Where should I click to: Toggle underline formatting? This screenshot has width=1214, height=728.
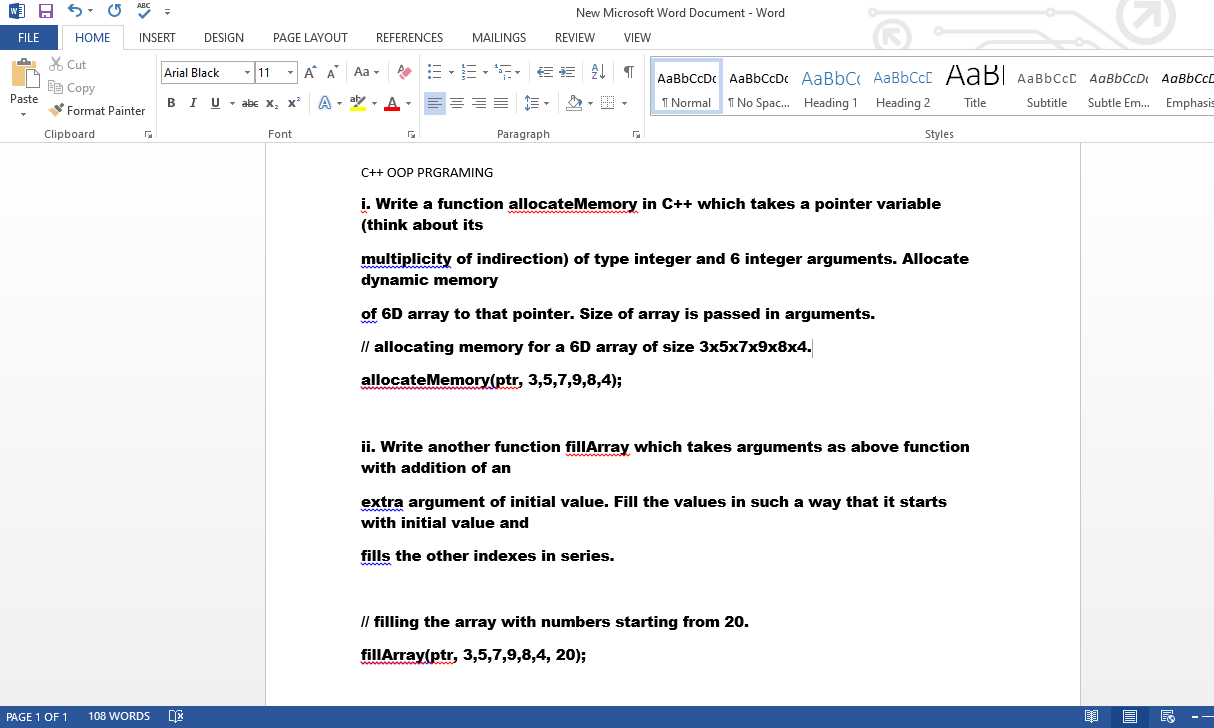(x=213, y=102)
